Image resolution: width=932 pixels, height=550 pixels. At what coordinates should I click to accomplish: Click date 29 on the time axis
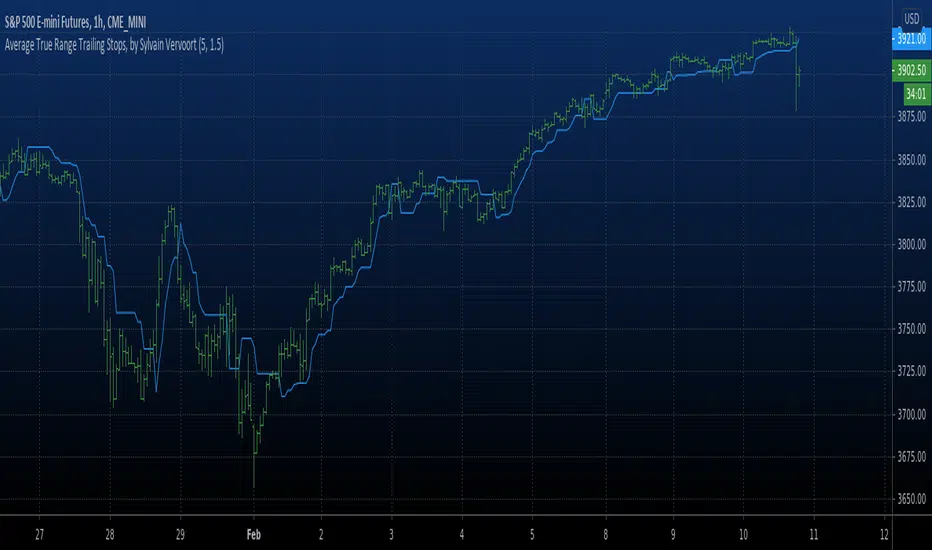[x=180, y=535]
